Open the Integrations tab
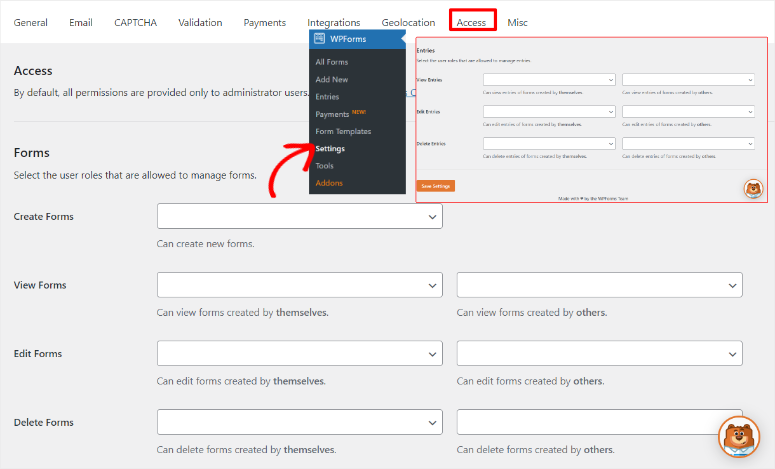 (334, 23)
